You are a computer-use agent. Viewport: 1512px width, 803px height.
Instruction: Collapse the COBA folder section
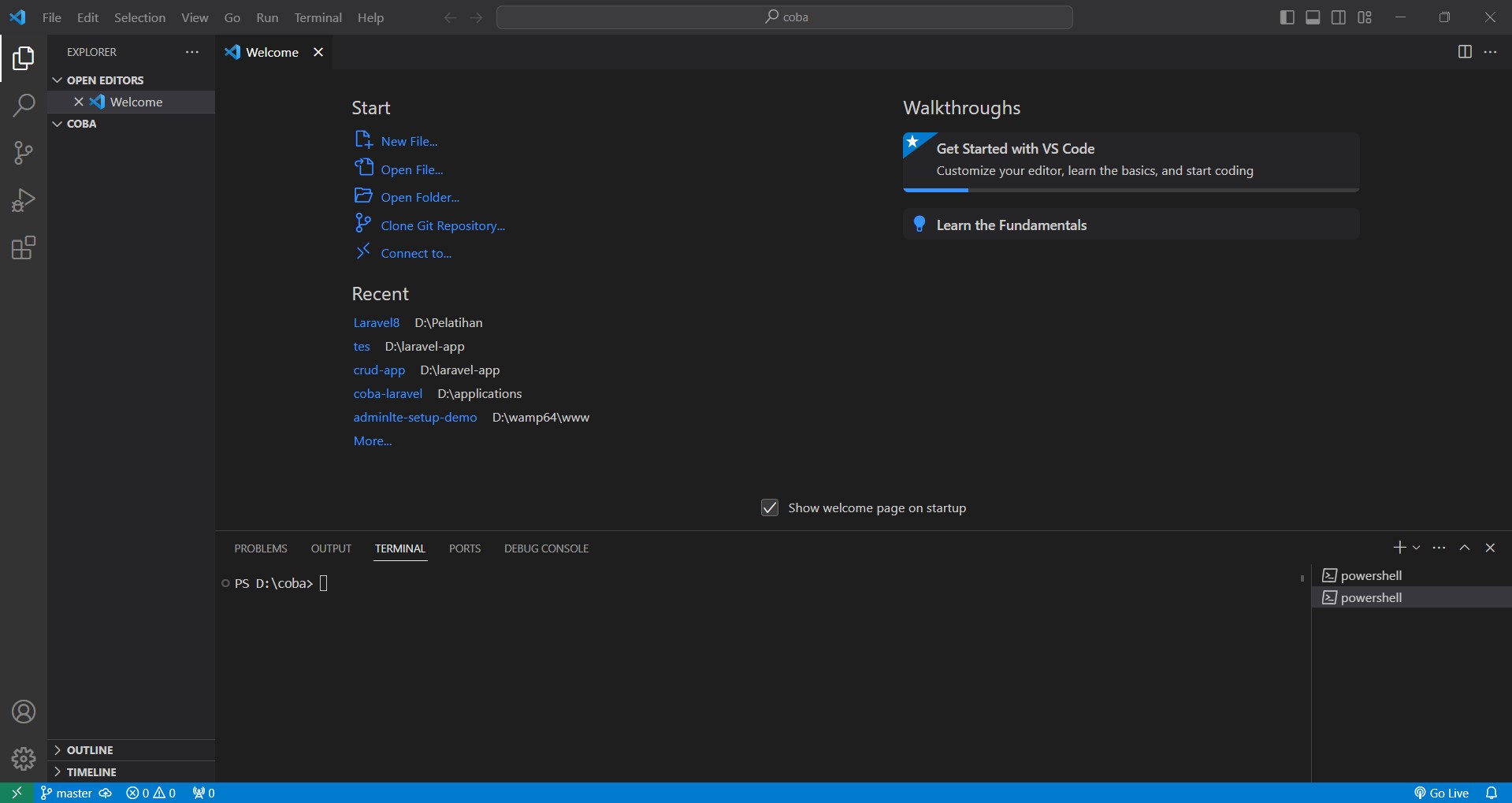click(58, 124)
